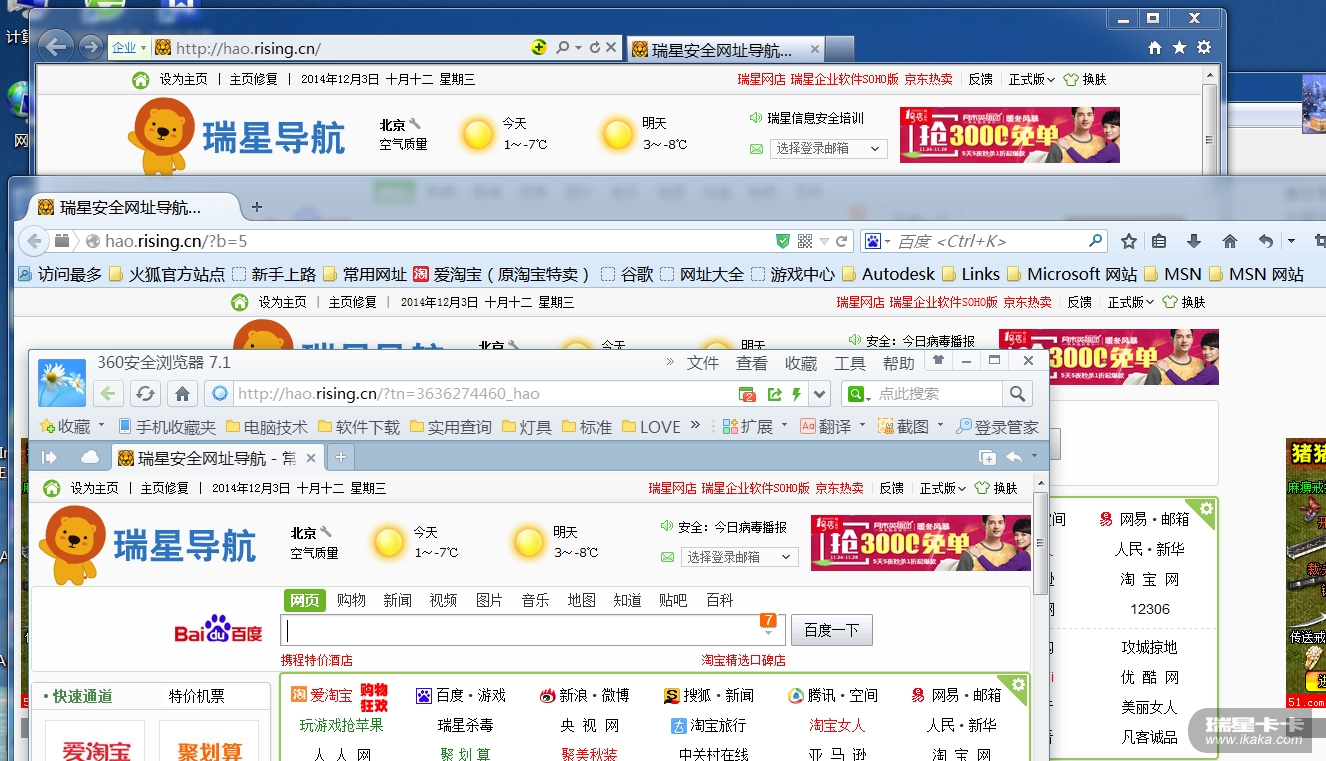The height and width of the screenshot is (761, 1326).
Task: Restore closed tab with 360 undo arrow
Action: [x=1014, y=457]
